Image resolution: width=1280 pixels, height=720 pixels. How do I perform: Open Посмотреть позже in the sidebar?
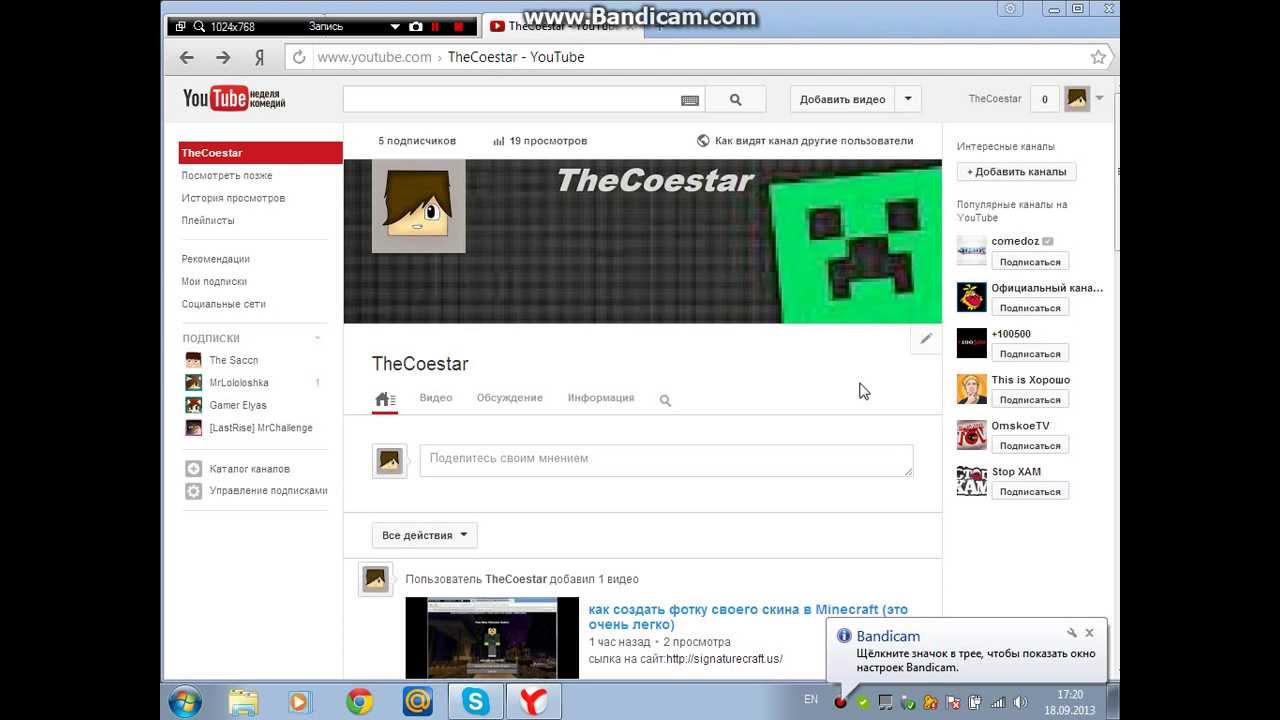point(227,176)
